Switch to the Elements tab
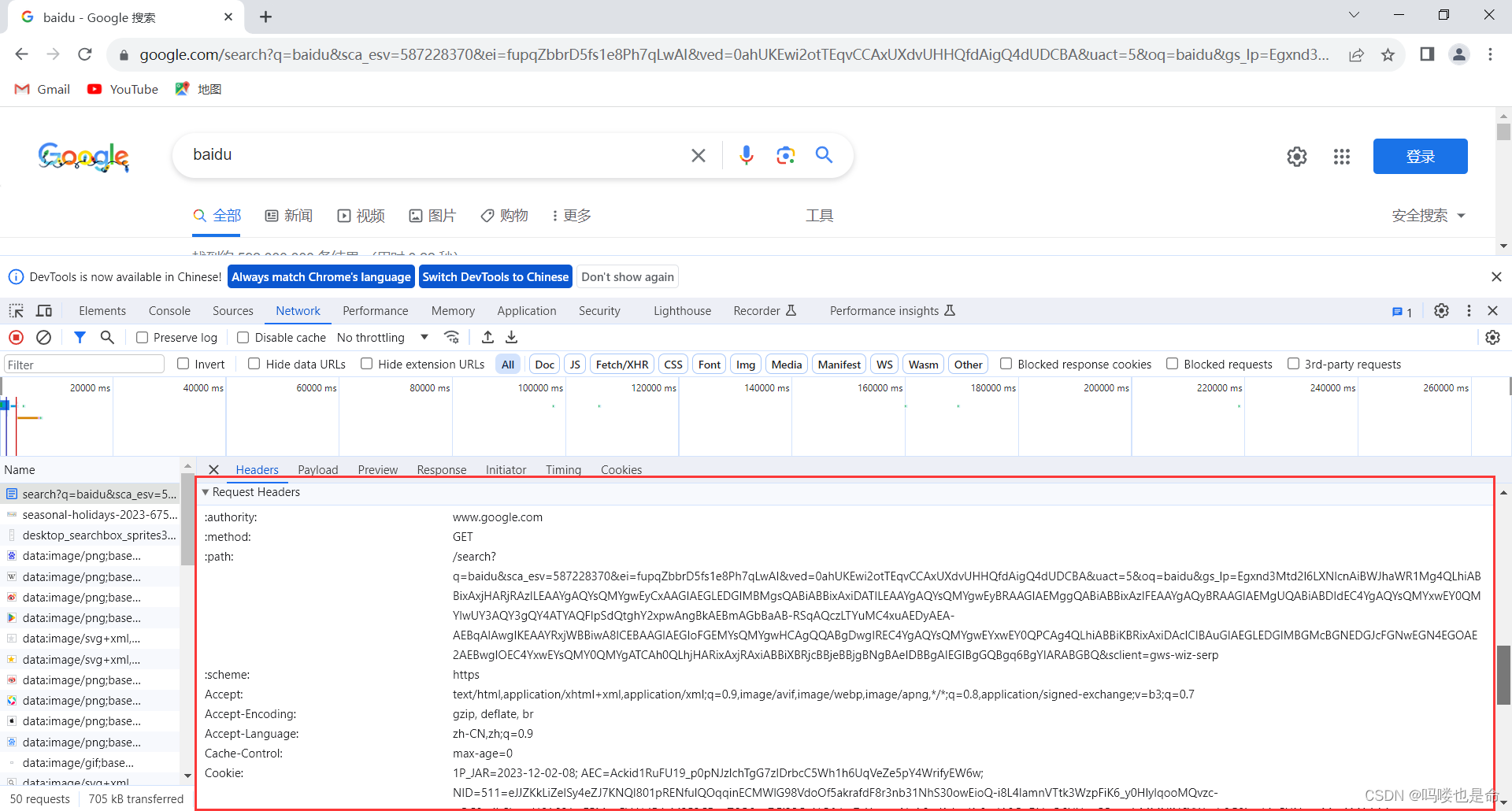This screenshot has height=811, width=1512. (102, 311)
